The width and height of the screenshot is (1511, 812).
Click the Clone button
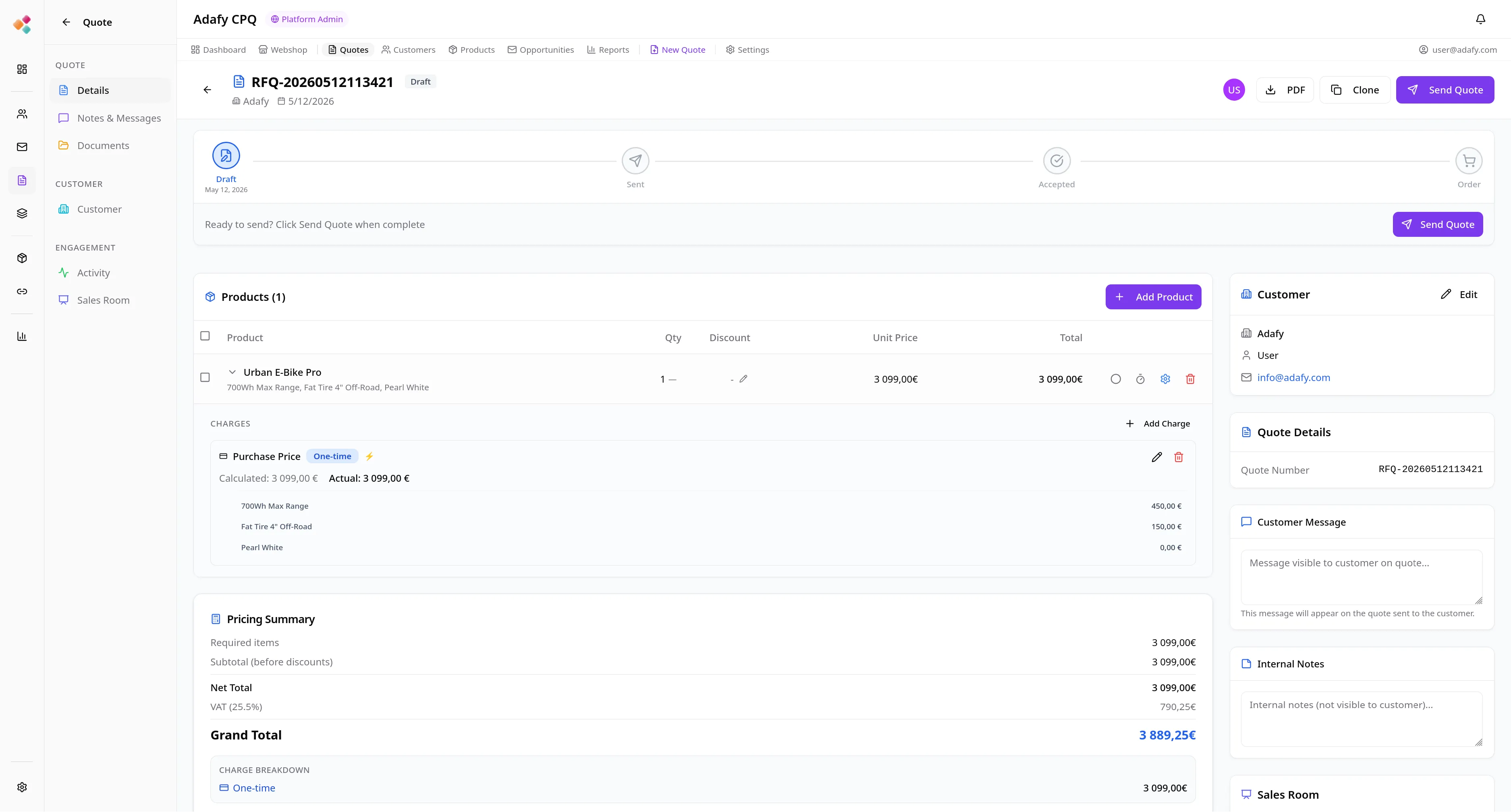click(1354, 90)
